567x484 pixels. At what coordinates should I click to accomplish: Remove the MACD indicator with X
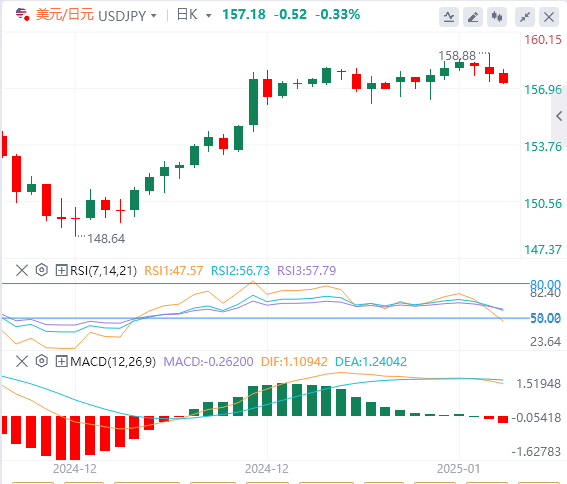click(22, 361)
